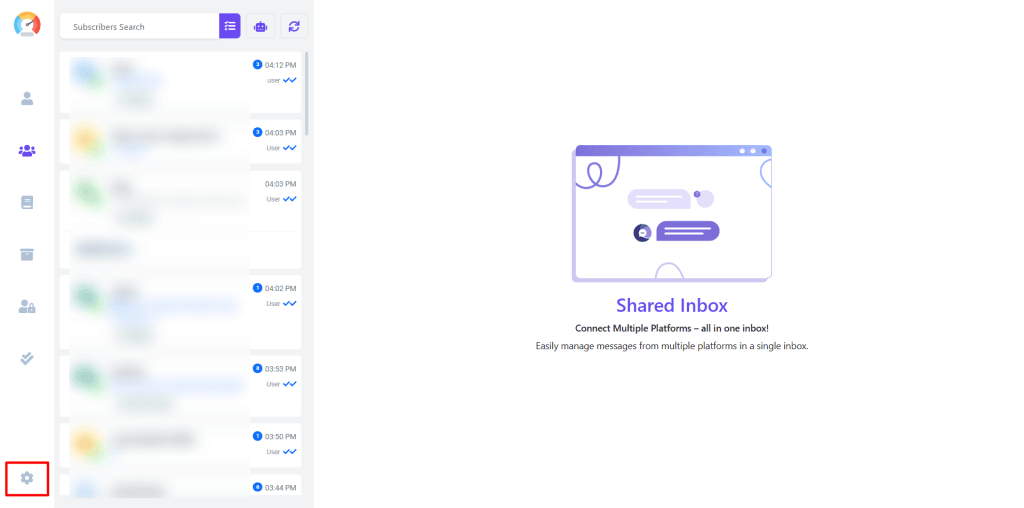The height and width of the screenshot is (508, 1024).
Task: Click the Shared Inbox heading
Action: pos(671,305)
